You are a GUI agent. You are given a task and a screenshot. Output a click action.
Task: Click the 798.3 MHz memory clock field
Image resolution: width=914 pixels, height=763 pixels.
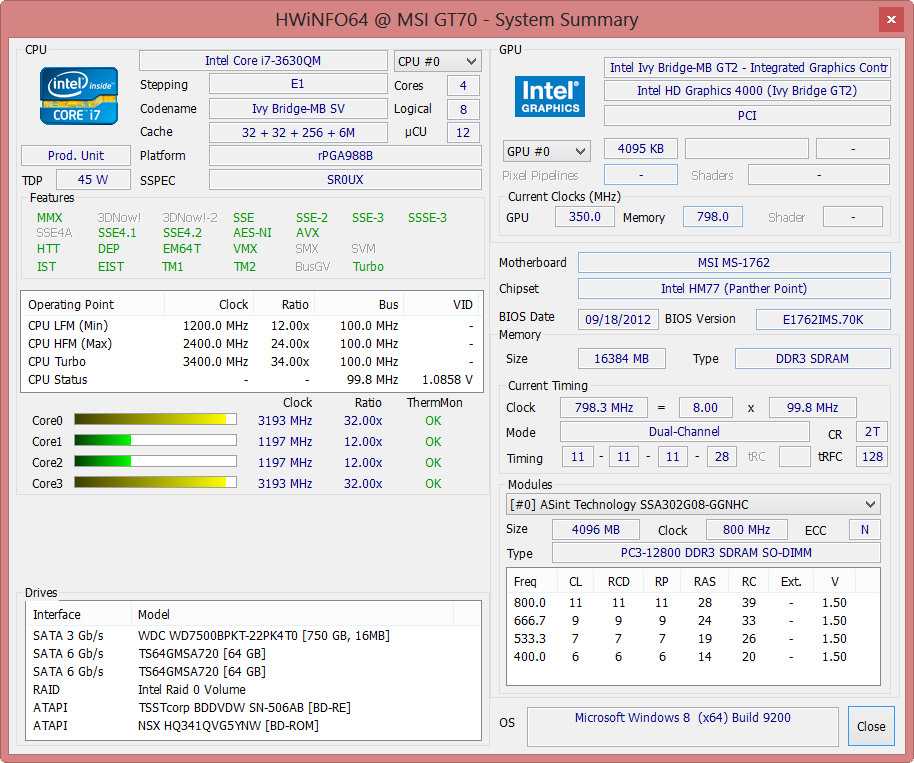[x=603, y=407]
